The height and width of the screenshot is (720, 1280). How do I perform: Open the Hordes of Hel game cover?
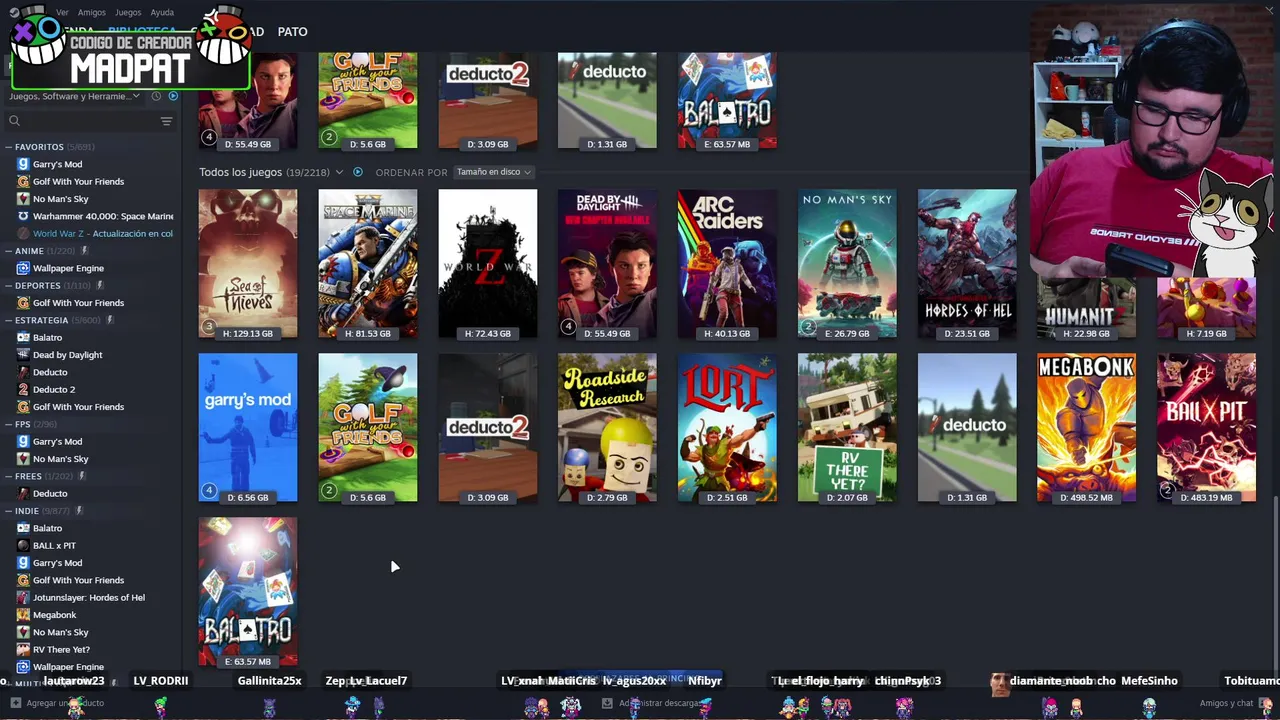click(967, 264)
